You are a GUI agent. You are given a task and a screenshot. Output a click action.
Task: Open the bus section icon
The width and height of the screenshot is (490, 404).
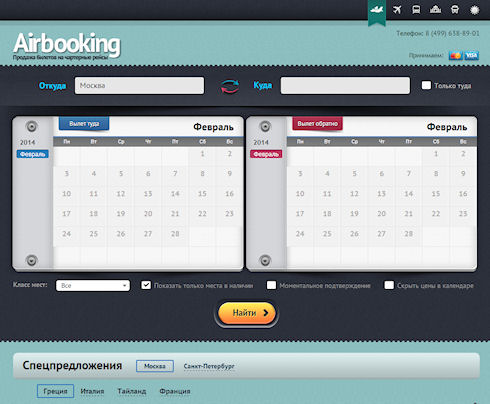[416, 10]
